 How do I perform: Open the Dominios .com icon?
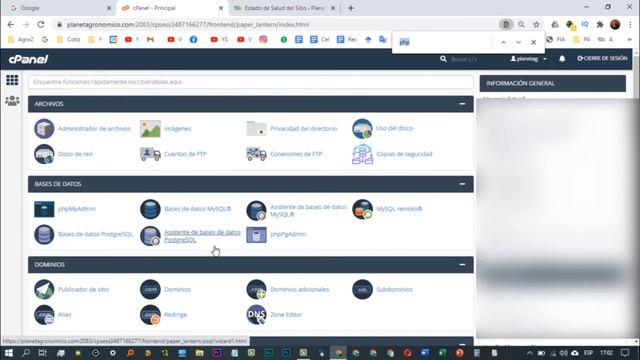pyautogui.click(x=150, y=289)
